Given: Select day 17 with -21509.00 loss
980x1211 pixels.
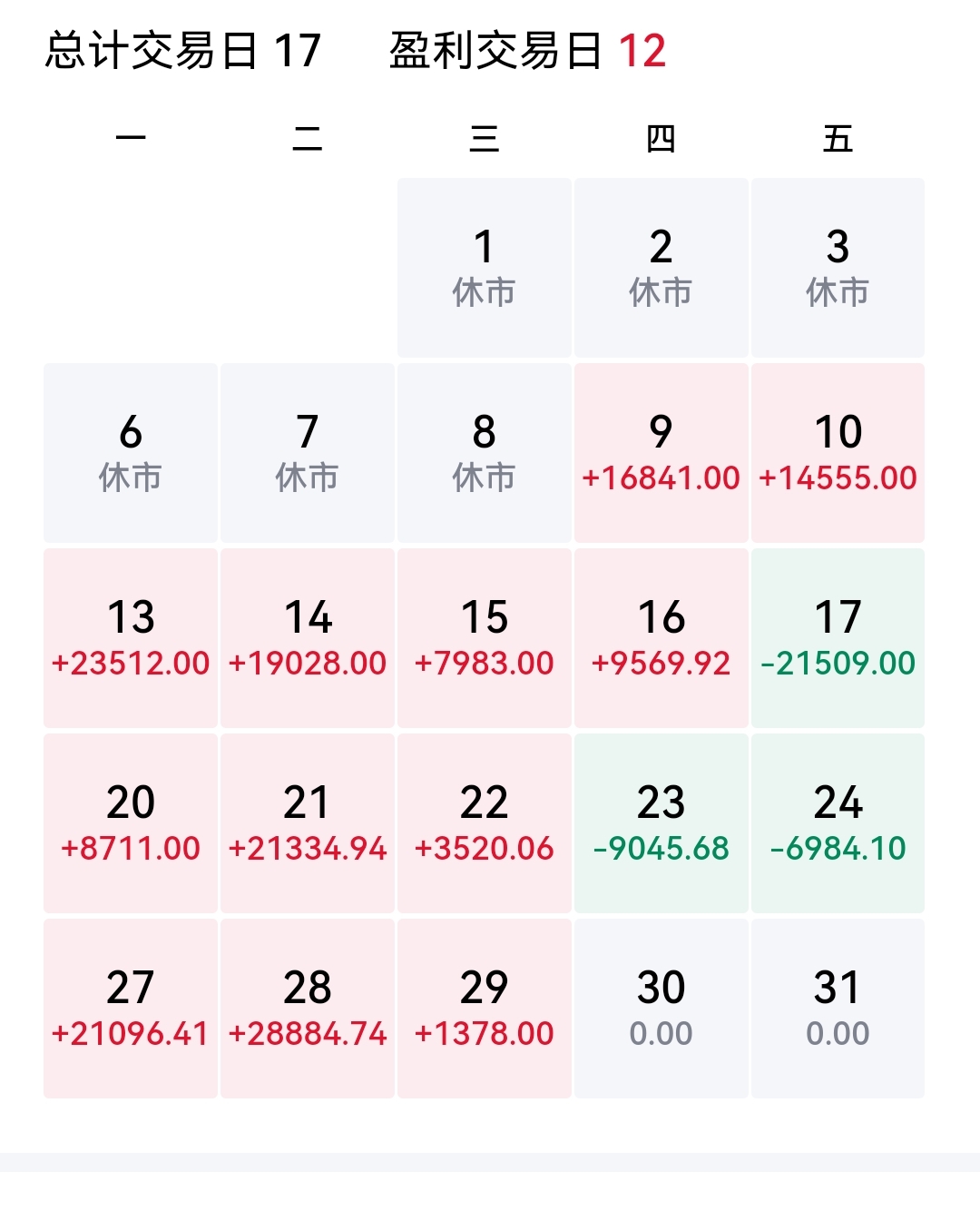Looking at the screenshot, I should [838, 638].
